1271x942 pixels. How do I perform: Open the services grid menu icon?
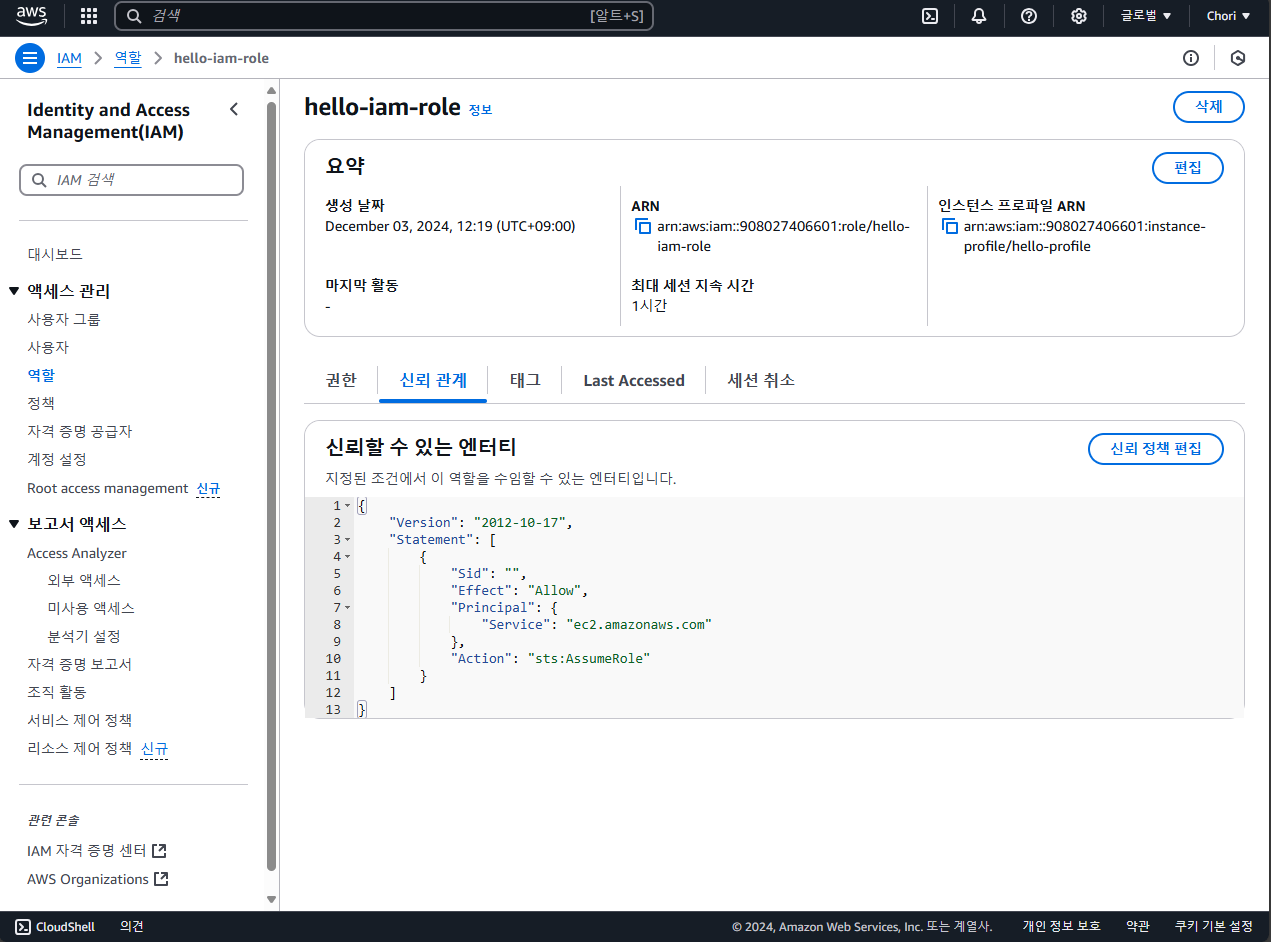tap(89, 16)
